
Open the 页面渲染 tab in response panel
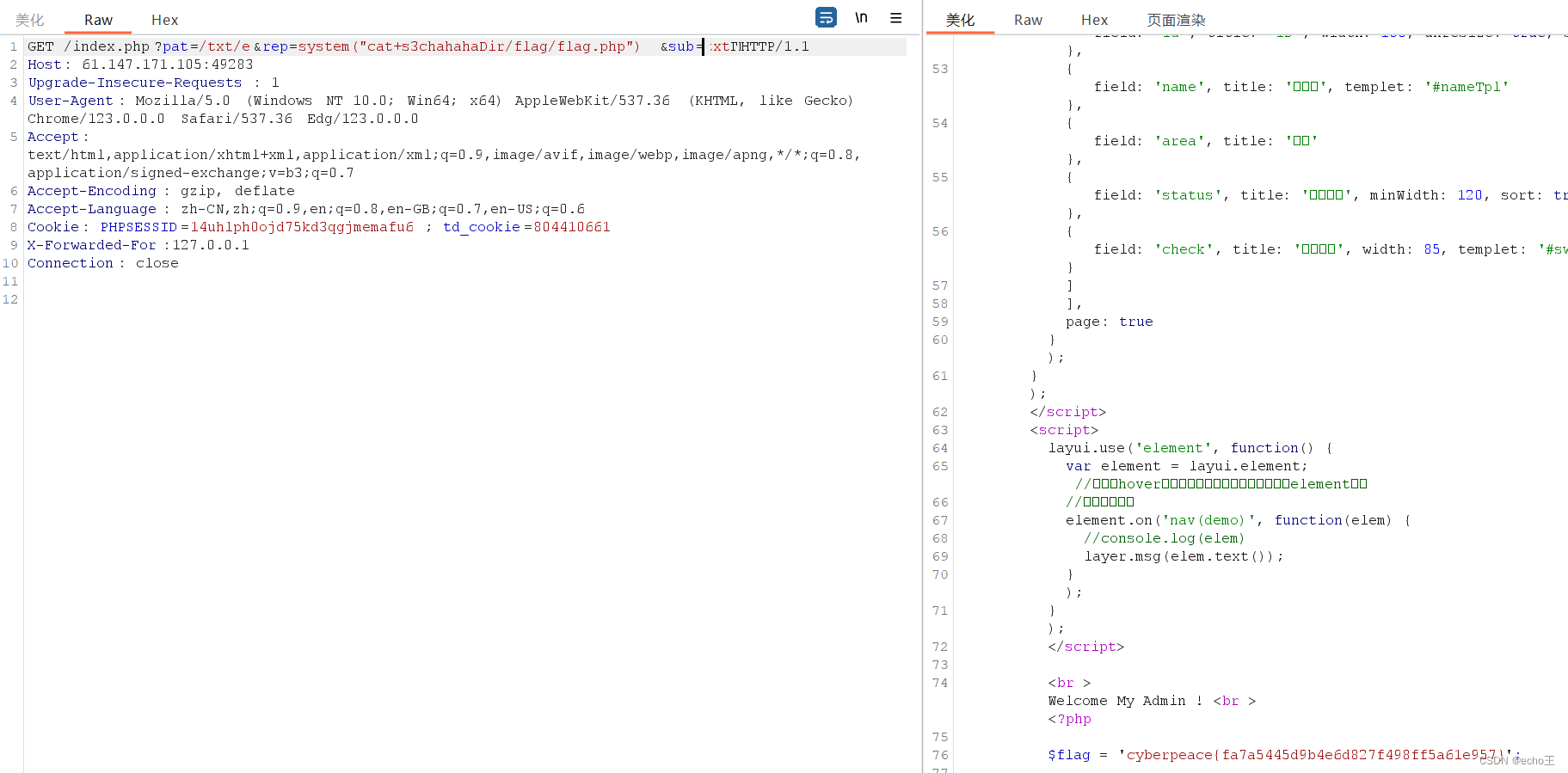pyautogui.click(x=1176, y=20)
